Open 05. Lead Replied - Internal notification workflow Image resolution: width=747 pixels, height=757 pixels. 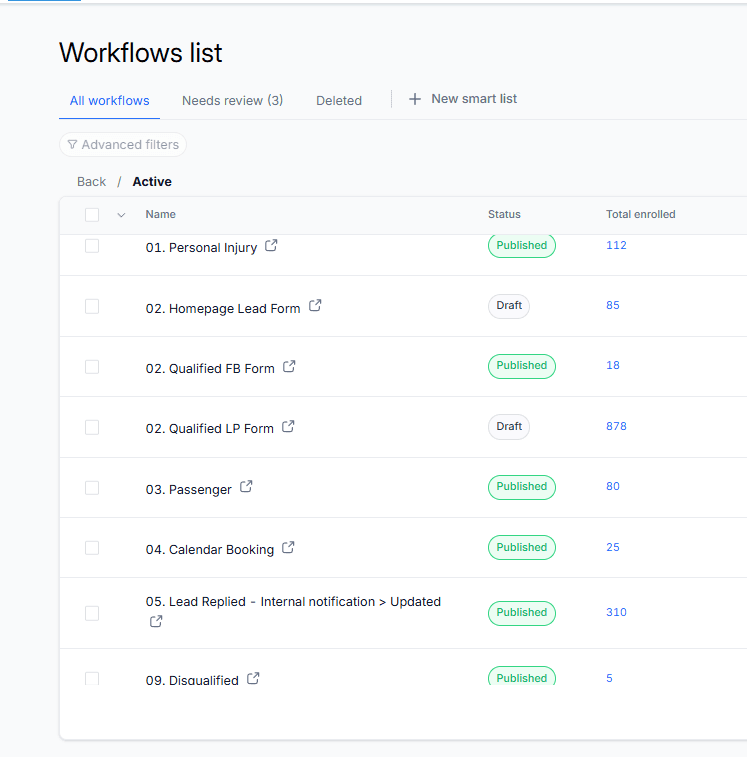[x=293, y=602]
